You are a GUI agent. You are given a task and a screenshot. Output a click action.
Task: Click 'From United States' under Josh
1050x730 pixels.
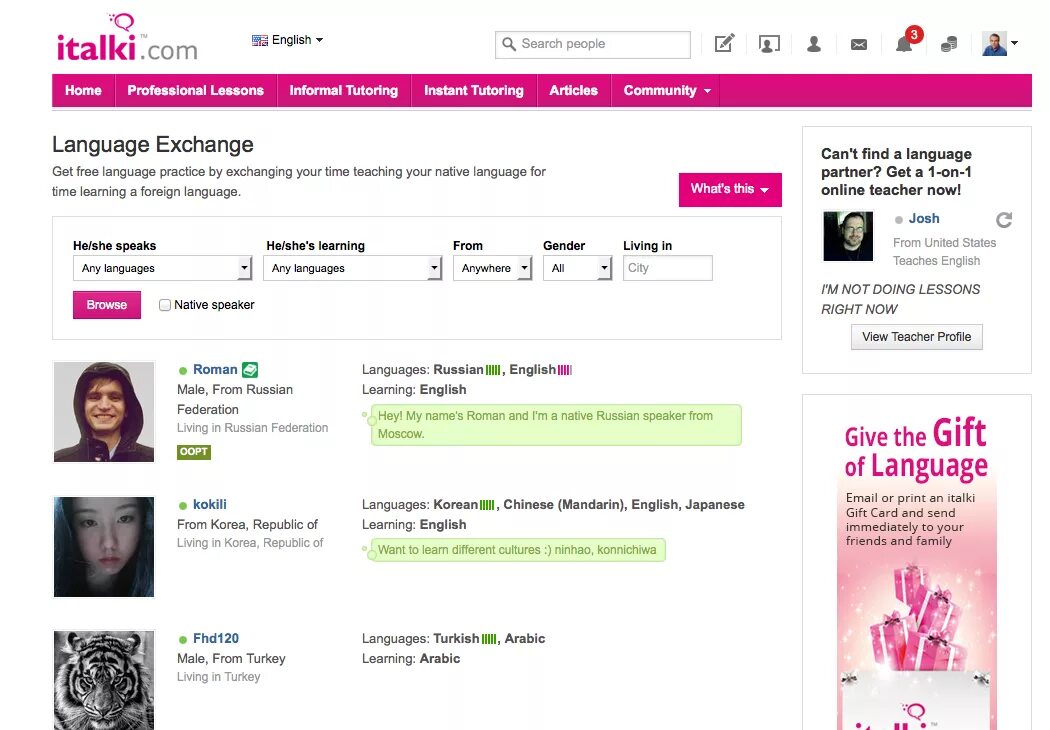944,242
